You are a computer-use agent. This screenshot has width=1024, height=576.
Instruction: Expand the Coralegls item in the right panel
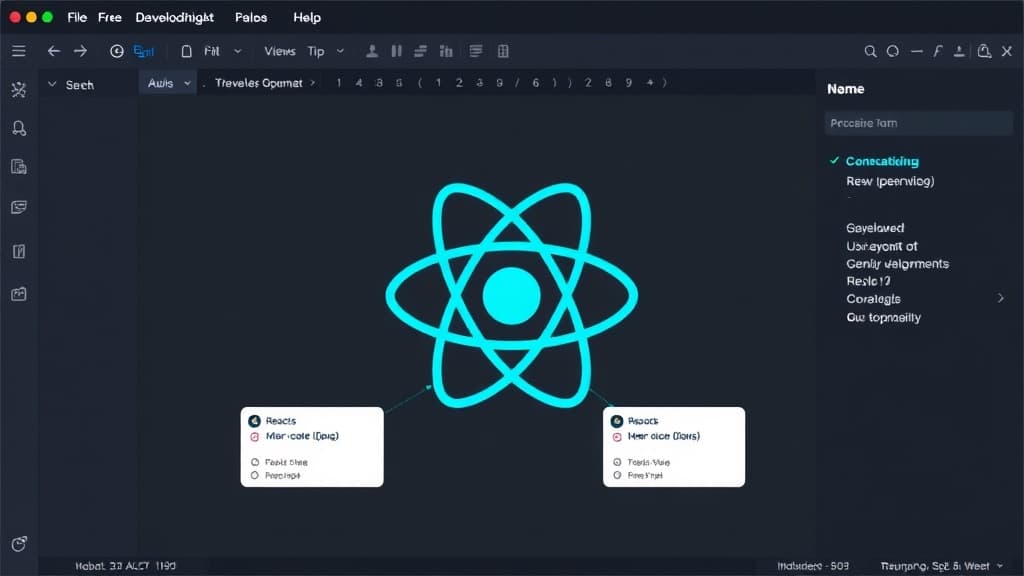pyautogui.click(x=872, y=298)
